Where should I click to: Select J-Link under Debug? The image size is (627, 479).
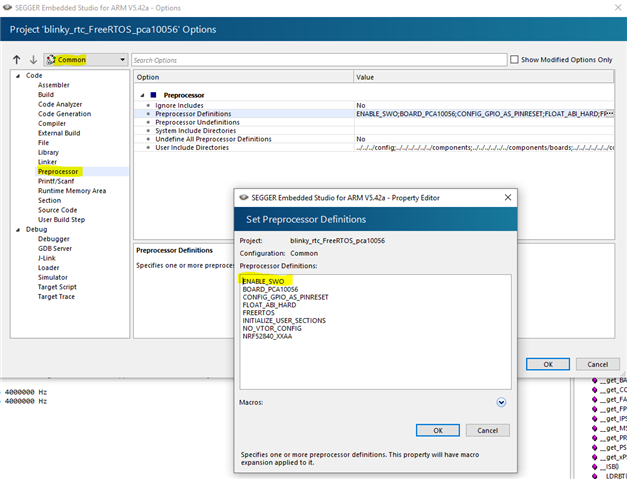46,258
